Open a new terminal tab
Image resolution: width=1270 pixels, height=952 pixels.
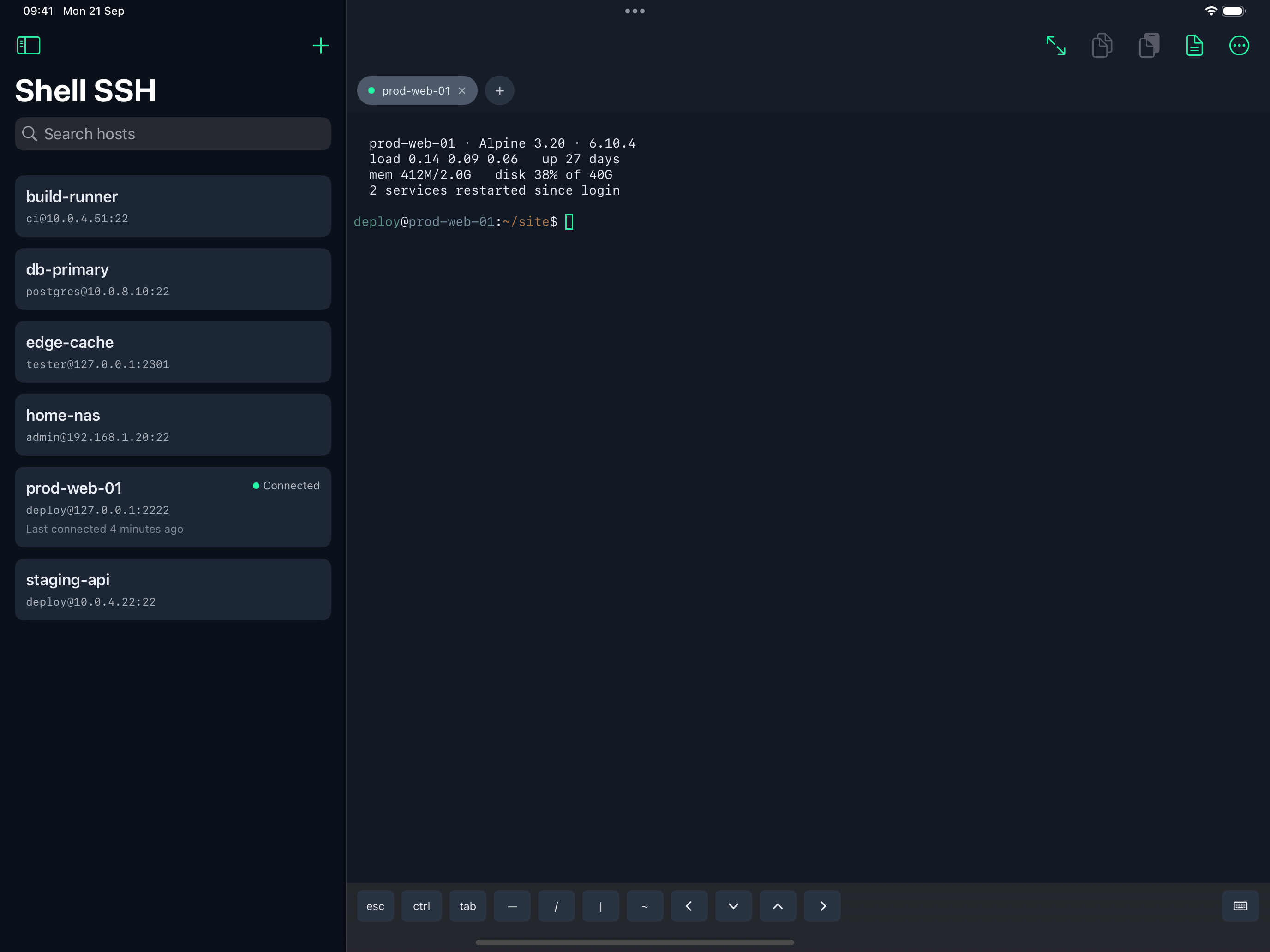[x=499, y=91]
